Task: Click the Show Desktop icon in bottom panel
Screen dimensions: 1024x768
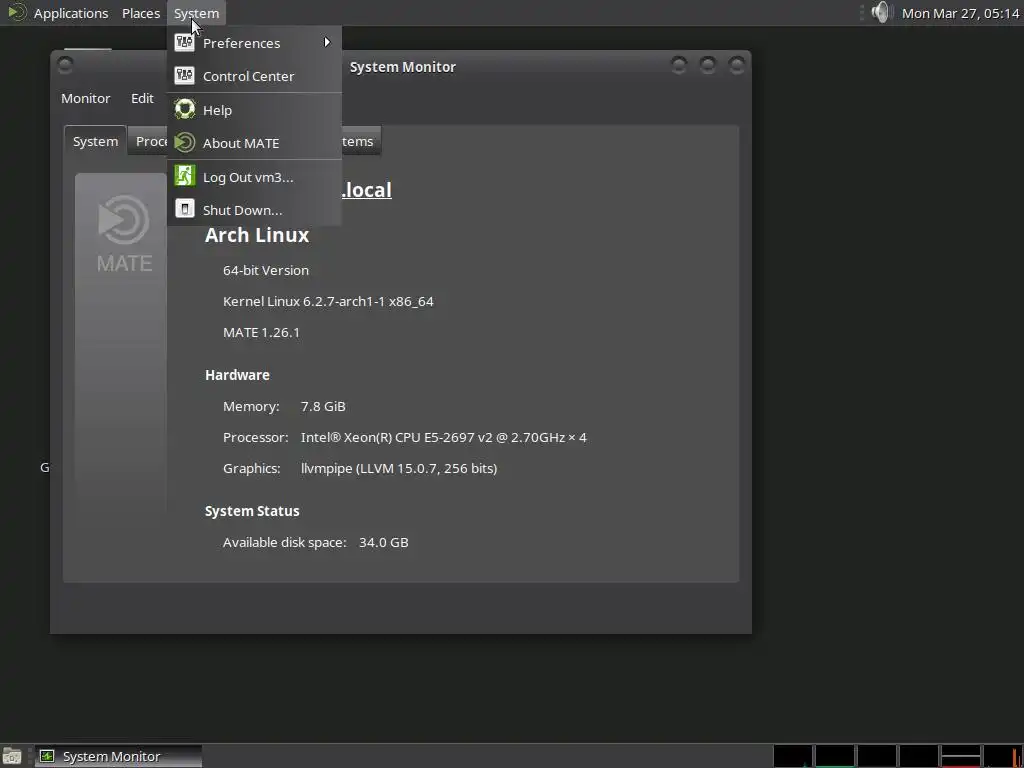Action: pos(12,756)
